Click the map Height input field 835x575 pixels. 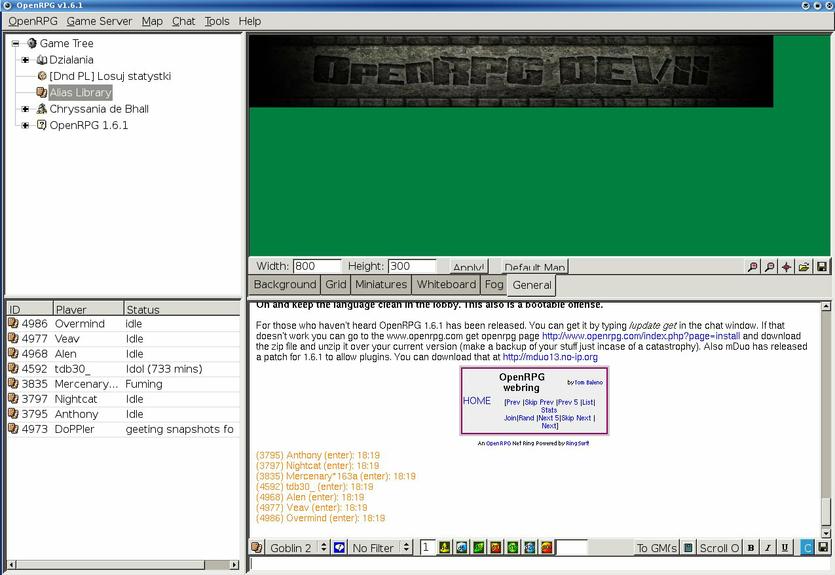point(412,266)
